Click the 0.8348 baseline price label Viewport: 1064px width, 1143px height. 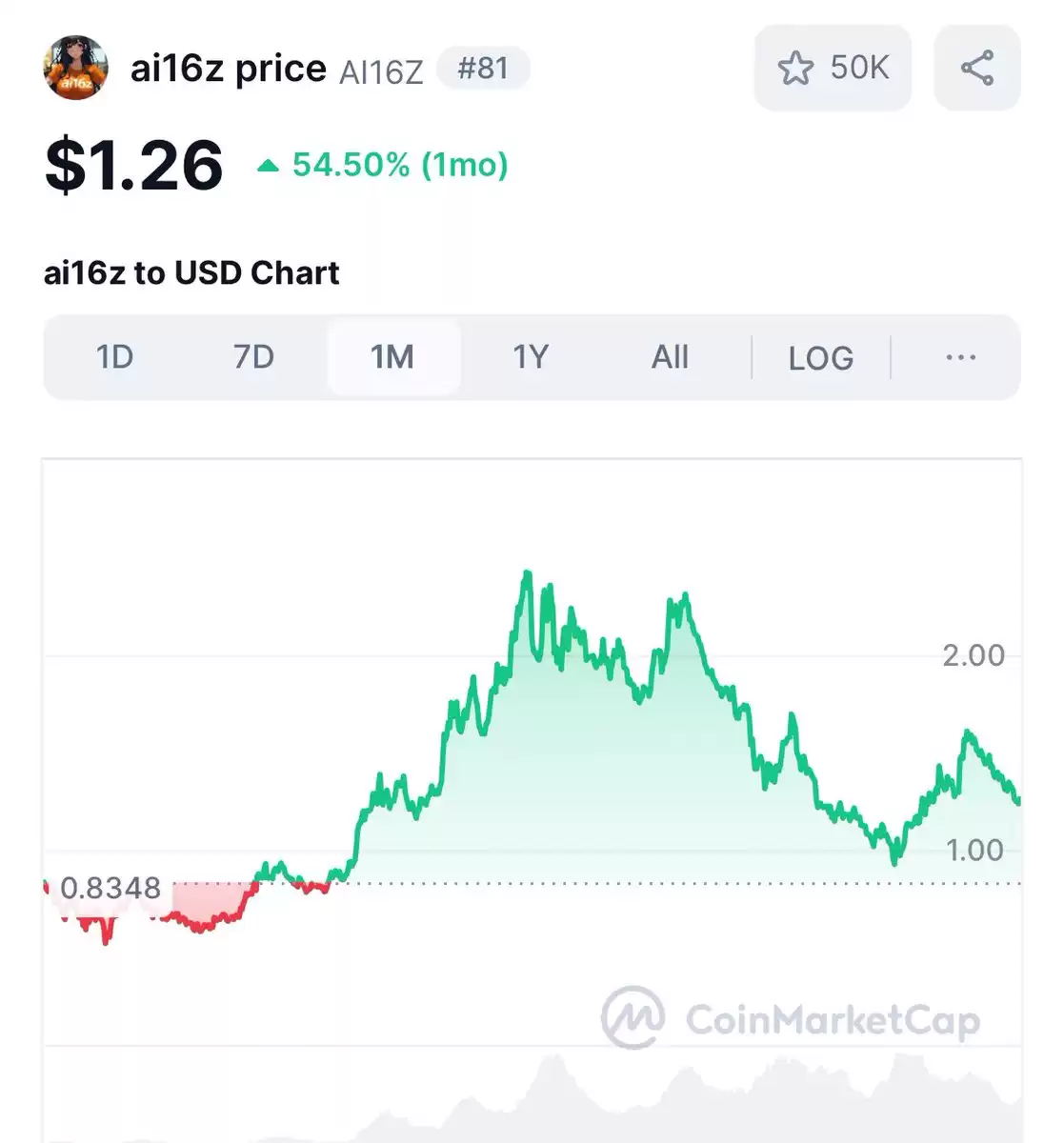click(x=110, y=888)
